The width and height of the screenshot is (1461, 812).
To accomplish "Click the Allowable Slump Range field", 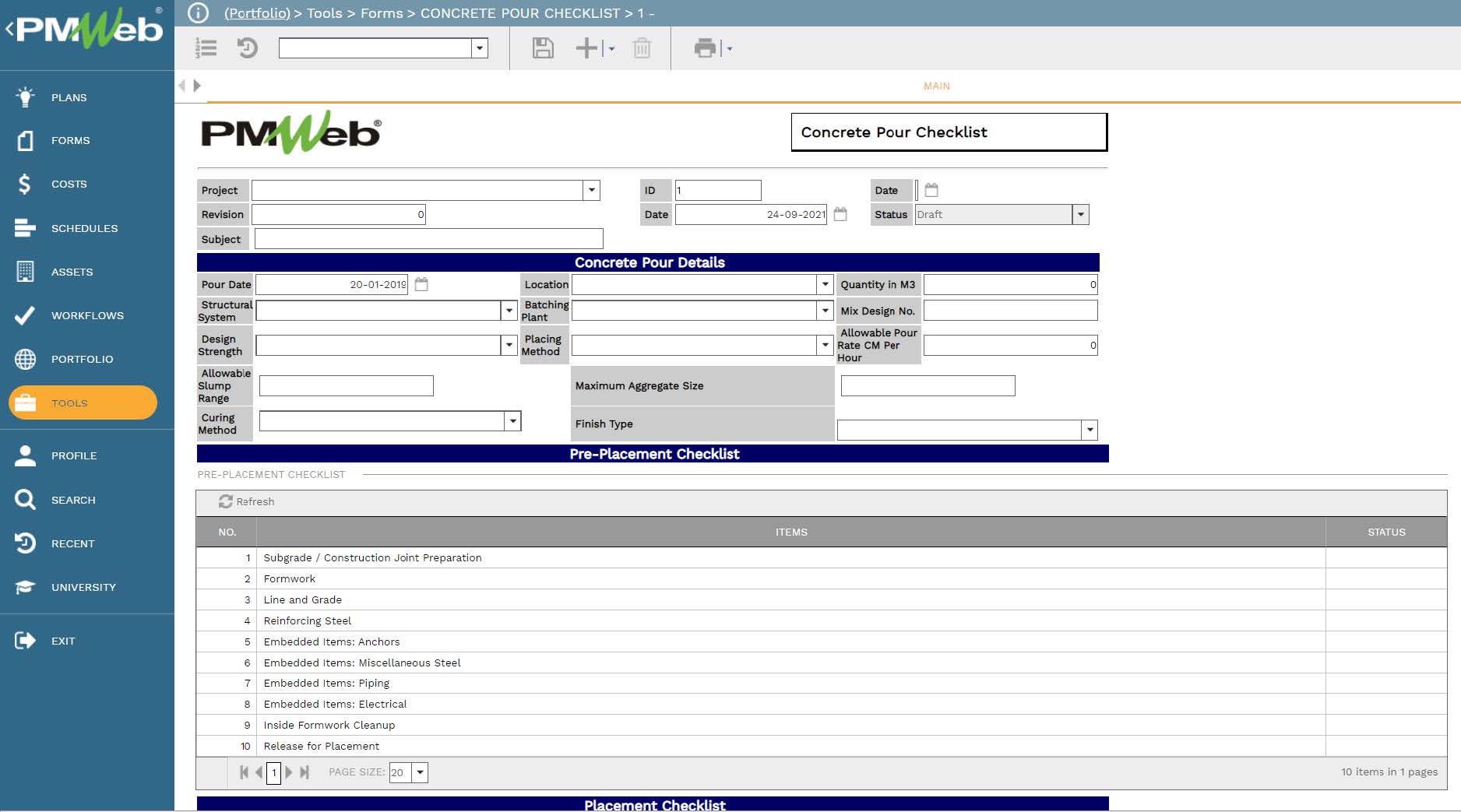I will click(347, 385).
